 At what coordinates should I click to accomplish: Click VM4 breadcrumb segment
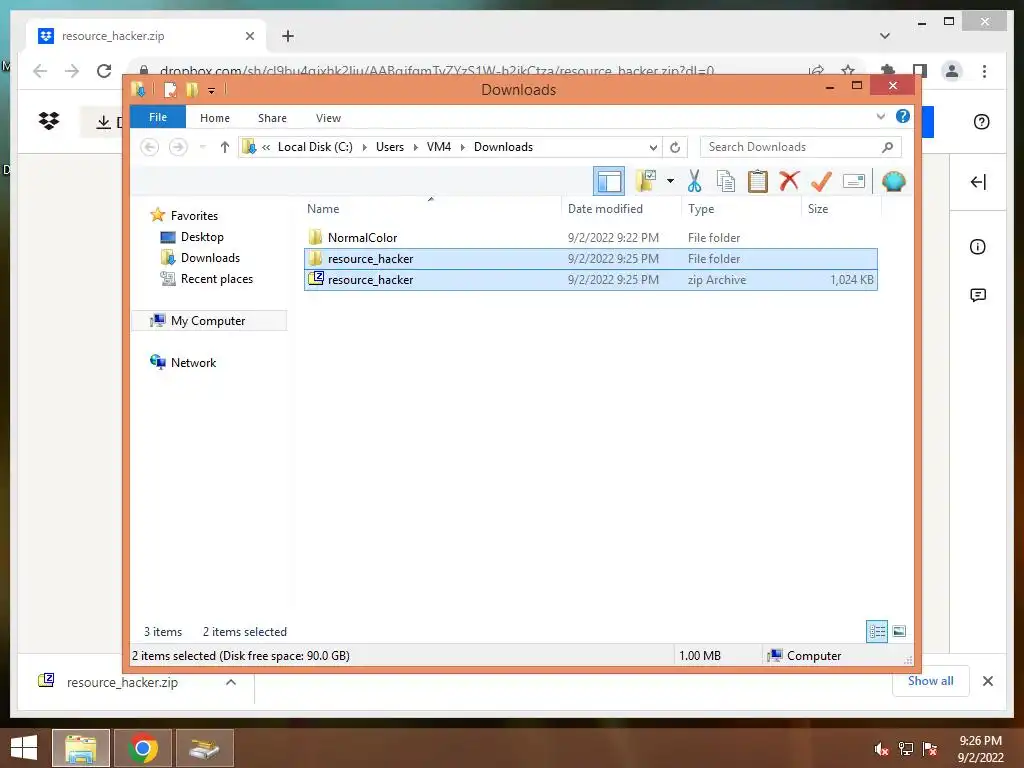(439, 147)
